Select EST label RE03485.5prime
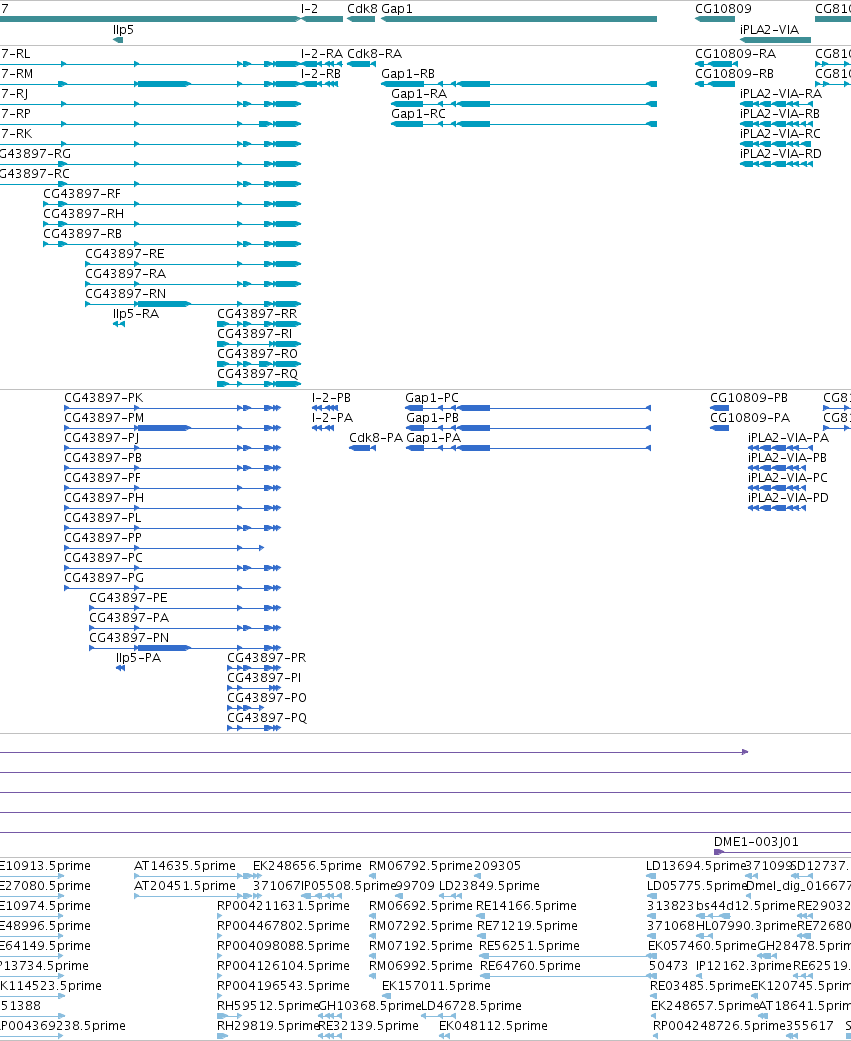The width and height of the screenshot is (851, 1041). point(700,985)
